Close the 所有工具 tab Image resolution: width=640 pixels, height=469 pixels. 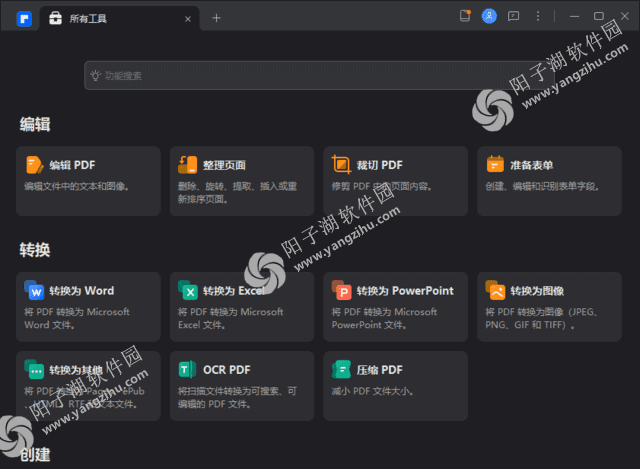click(188, 19)
